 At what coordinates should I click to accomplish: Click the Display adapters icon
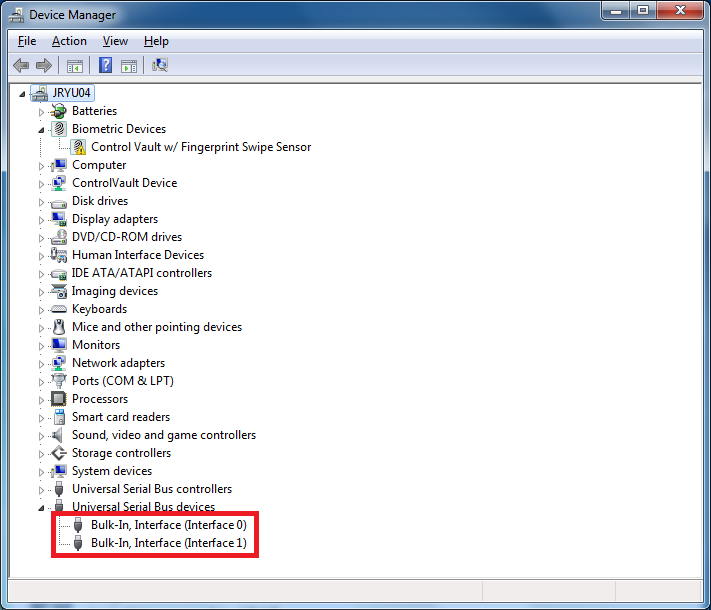tap(58, 219)
